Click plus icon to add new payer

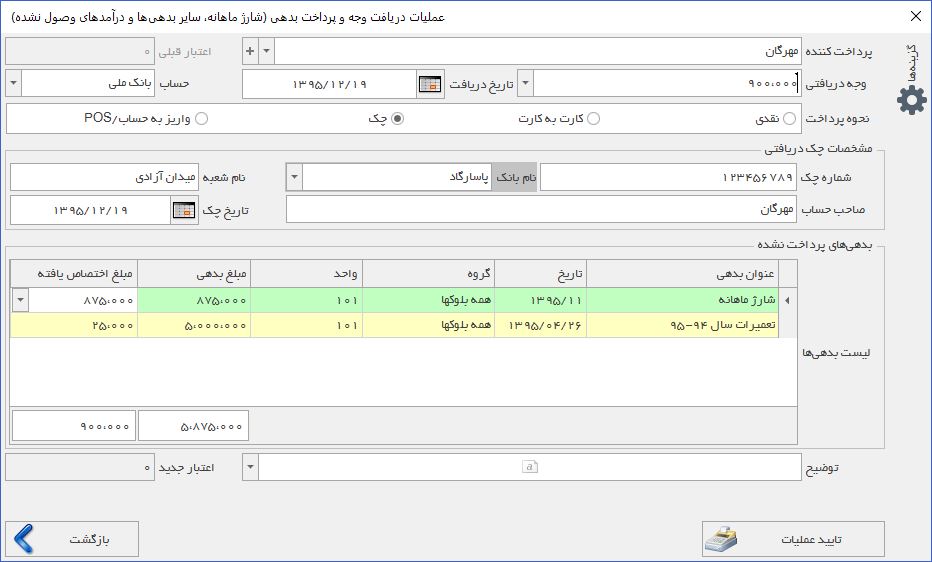click(x=250, y=52)
